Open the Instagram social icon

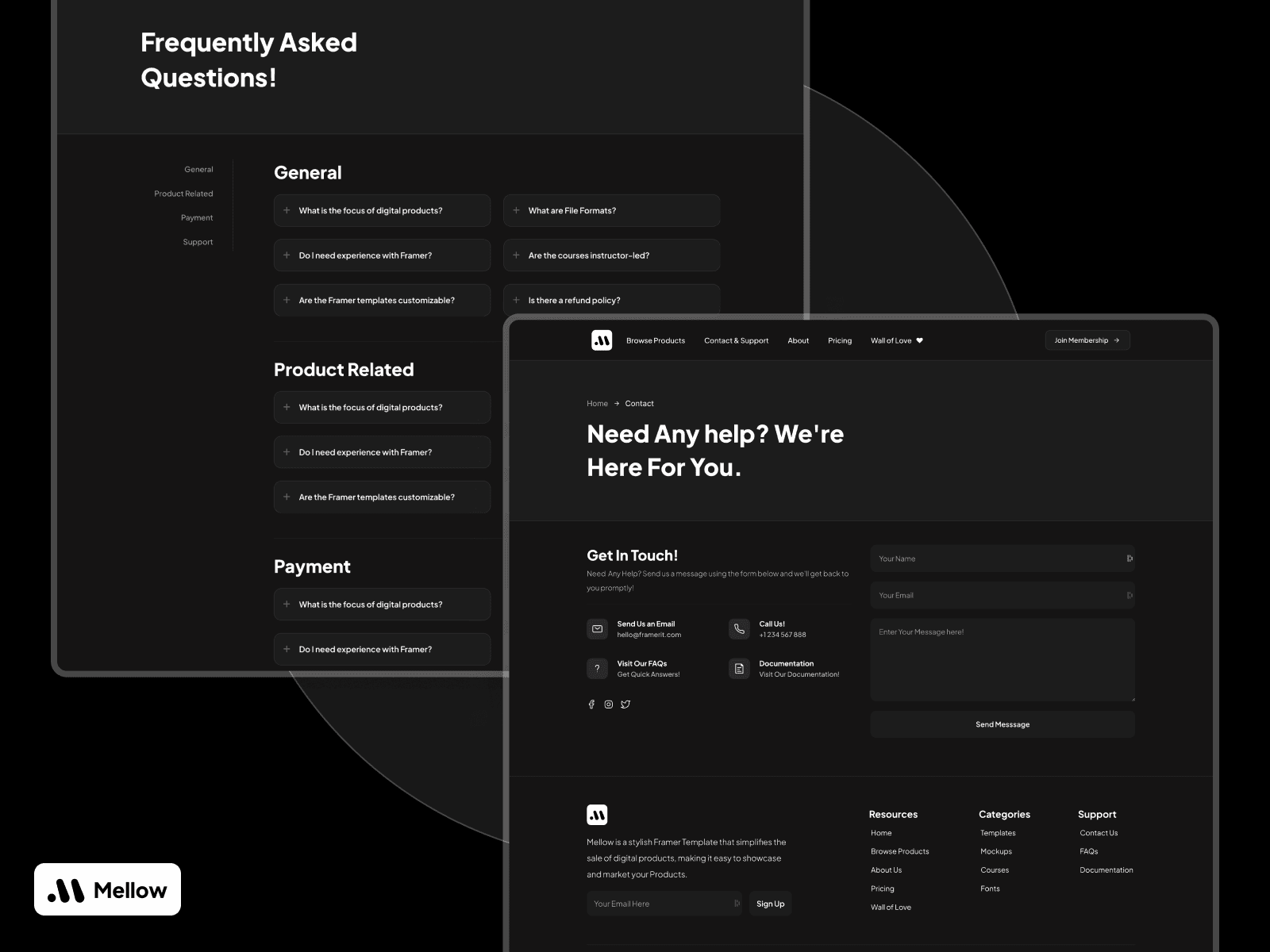(609, 704)
